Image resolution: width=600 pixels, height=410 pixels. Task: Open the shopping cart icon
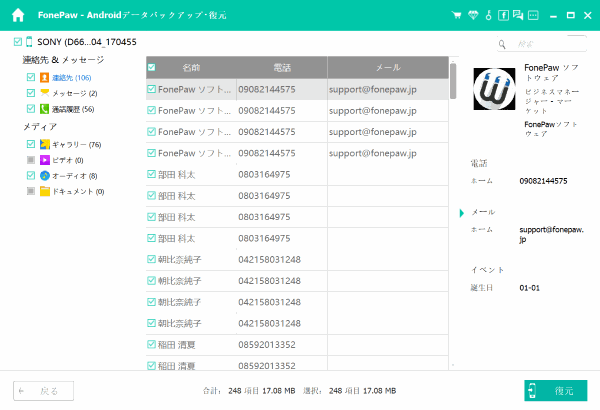point(456,15)
